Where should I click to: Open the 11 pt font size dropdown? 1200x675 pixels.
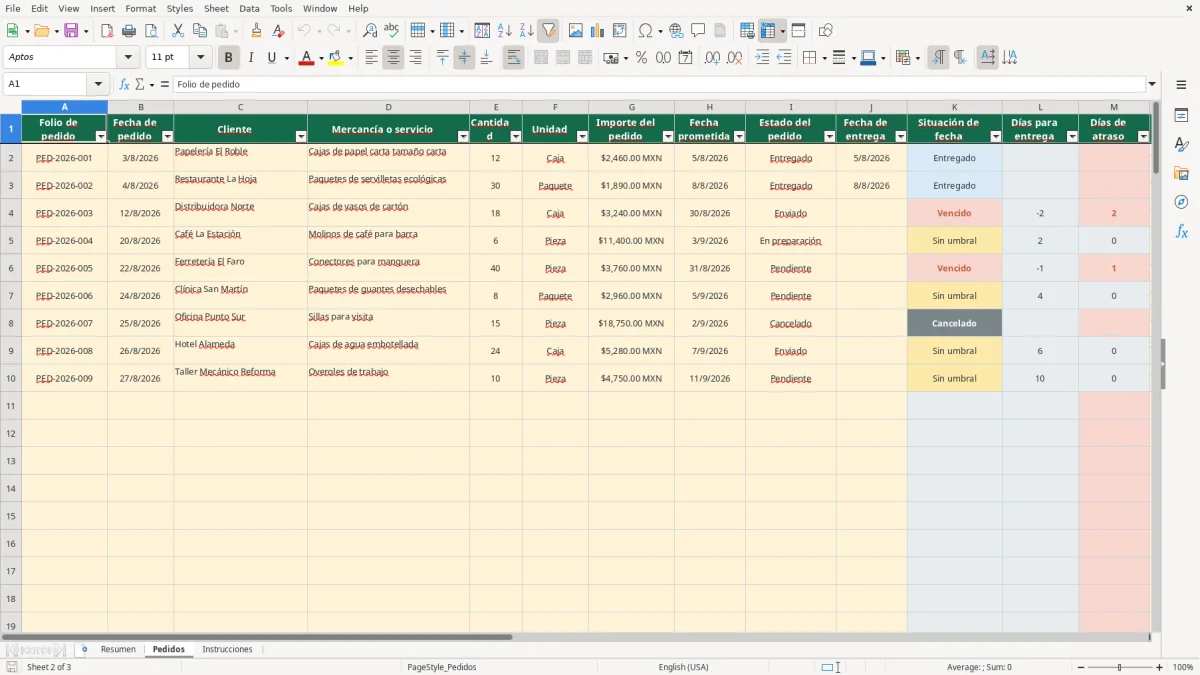201,58
